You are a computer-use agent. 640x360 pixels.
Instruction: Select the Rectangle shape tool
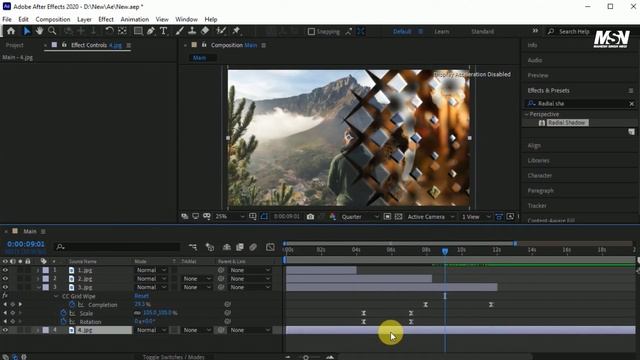[138, 31]
